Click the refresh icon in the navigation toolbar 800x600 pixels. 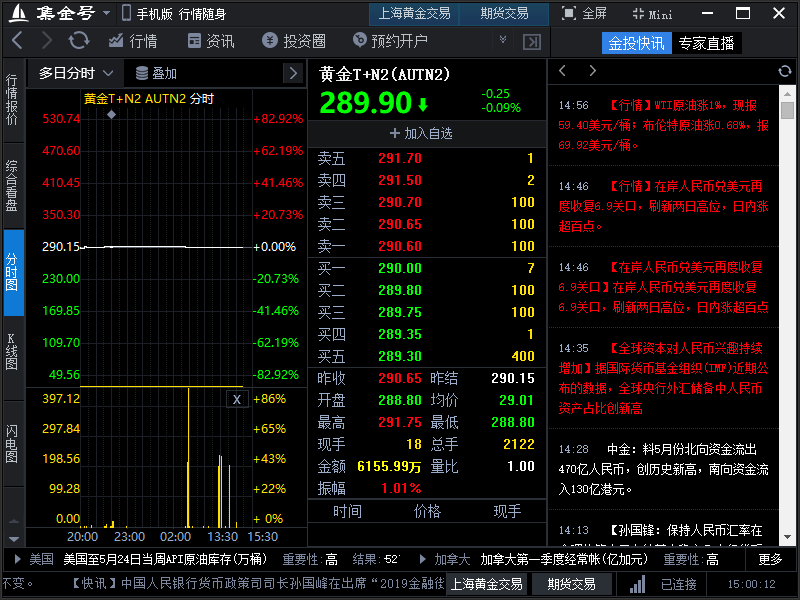point(79,41)
